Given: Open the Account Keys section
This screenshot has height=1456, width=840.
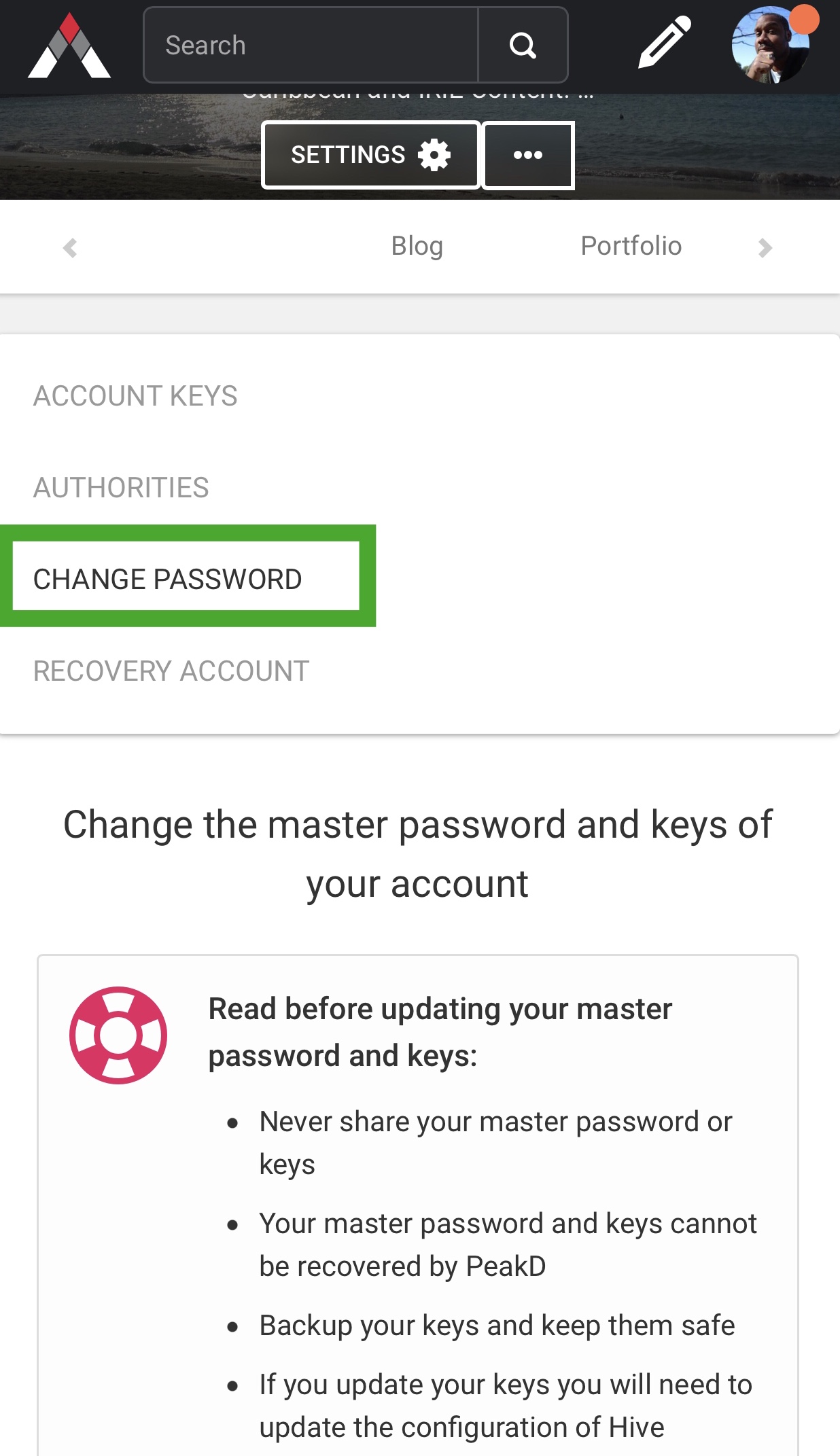Looking at the screenshot, I should tap(135, 396).
